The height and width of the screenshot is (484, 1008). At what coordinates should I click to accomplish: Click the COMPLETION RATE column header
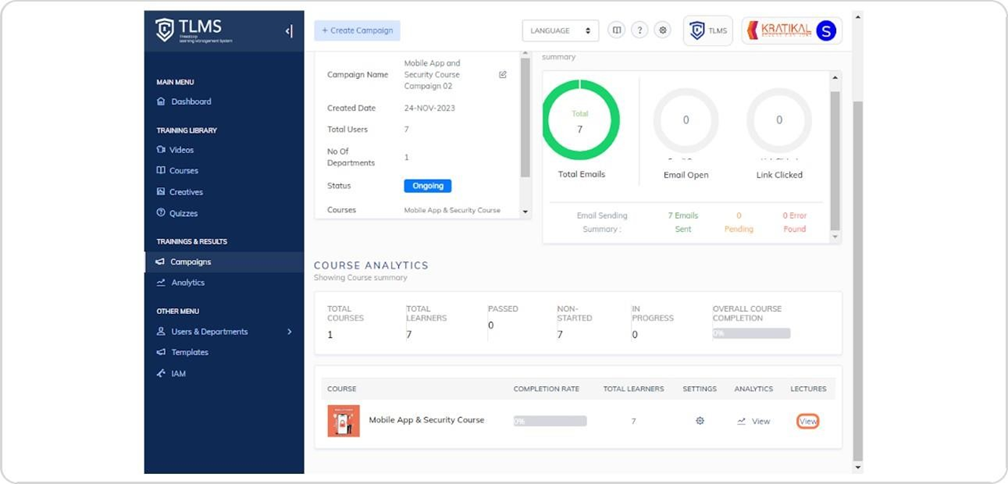click(546, 389)
